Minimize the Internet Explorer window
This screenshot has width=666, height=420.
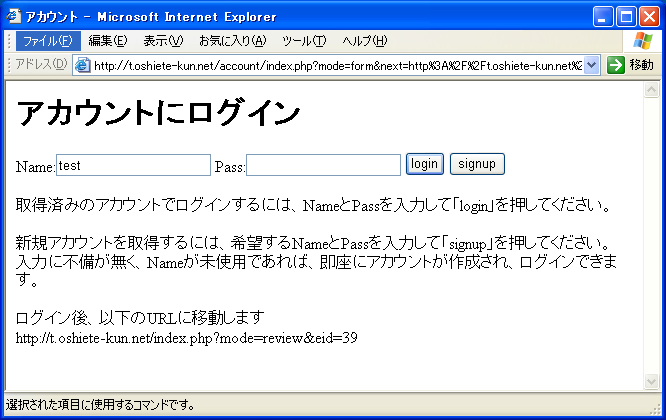[x=603, y=17]
